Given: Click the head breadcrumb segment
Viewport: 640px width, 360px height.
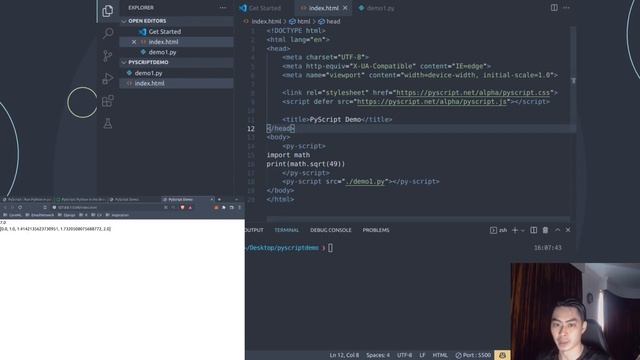Looking at the screenshot, I should [x=333, y=21].
